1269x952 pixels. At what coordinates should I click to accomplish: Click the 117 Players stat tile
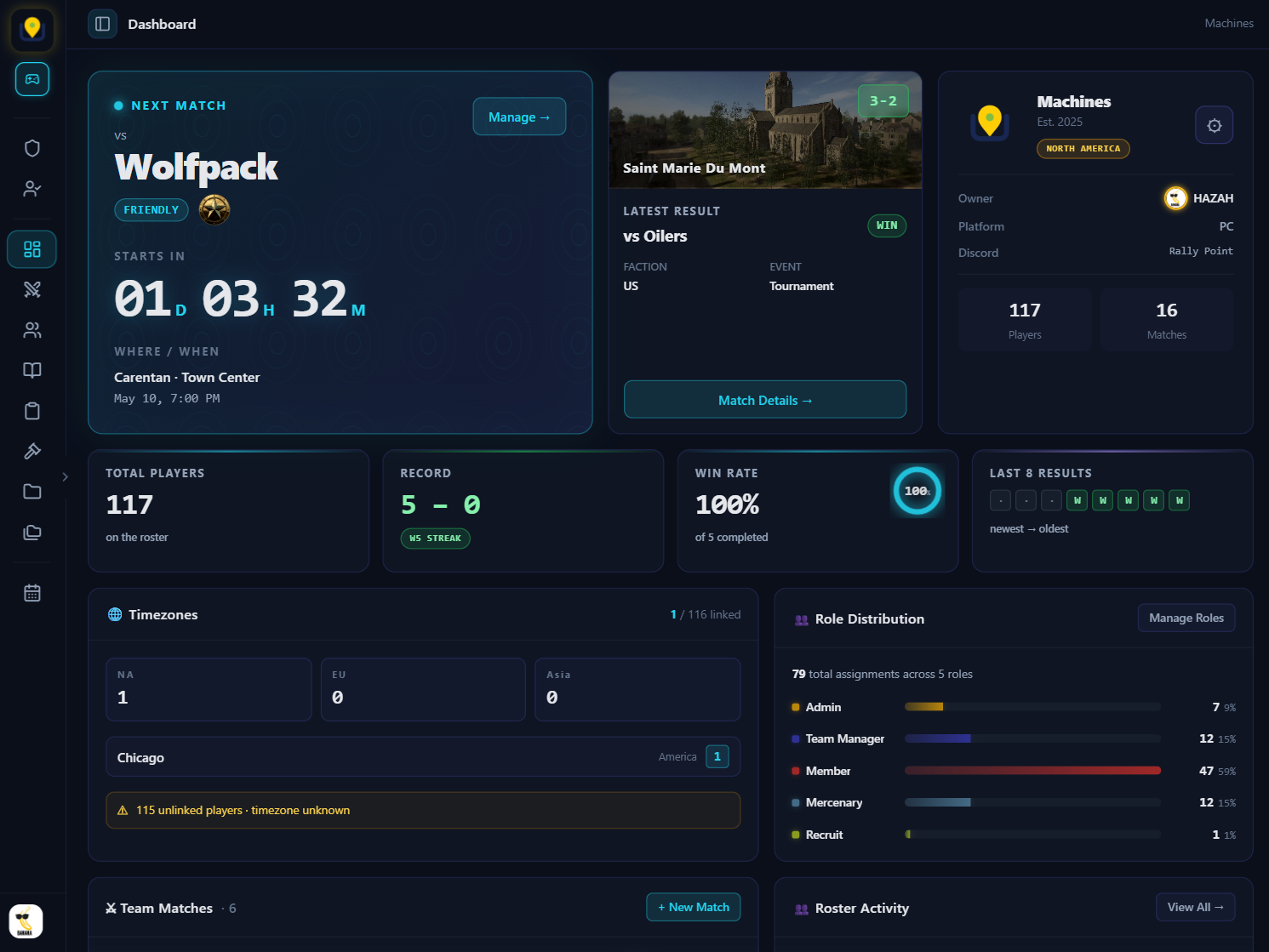[x=1025, y=320]
